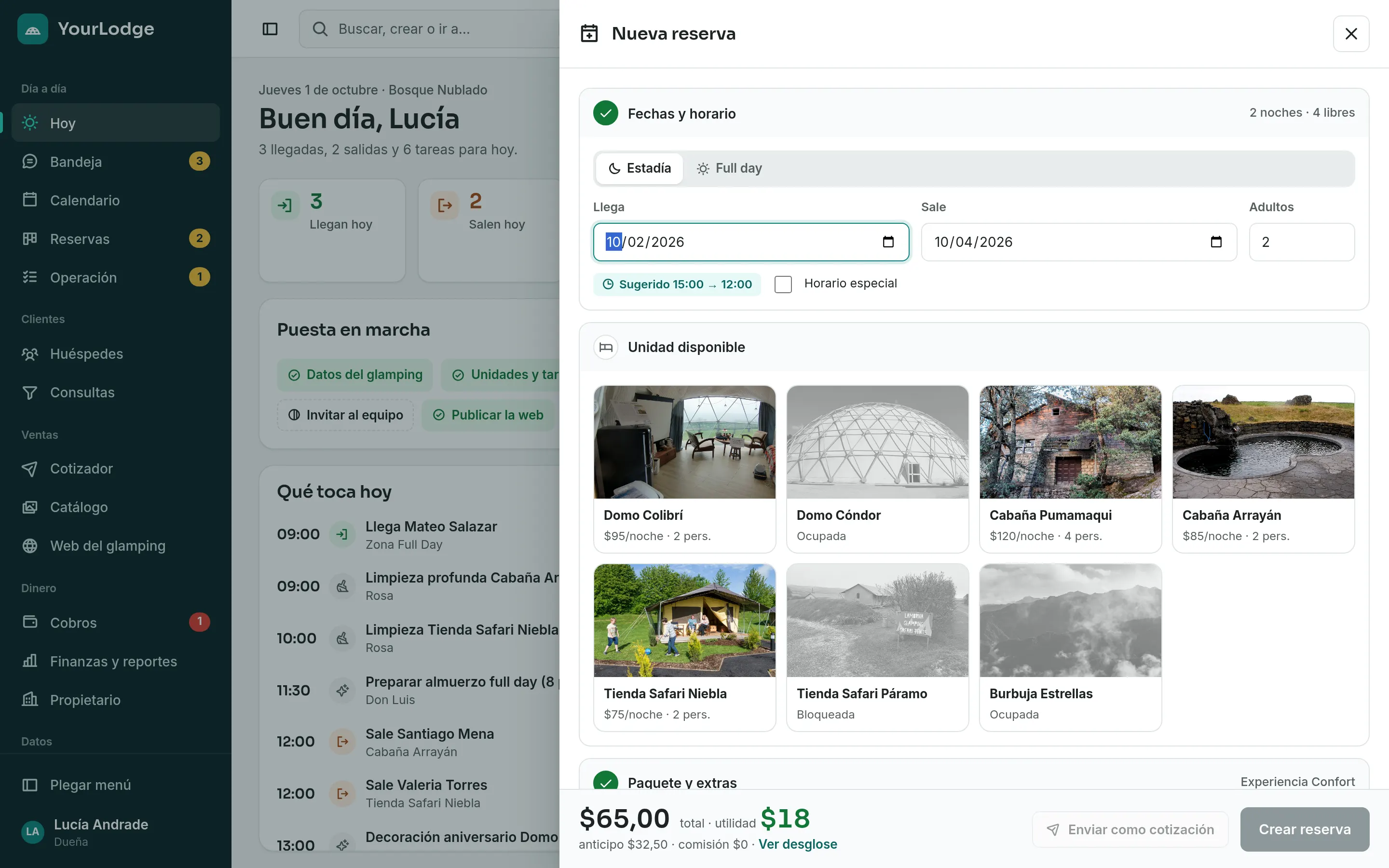Click the Llega date field

[x=751, y=242]
